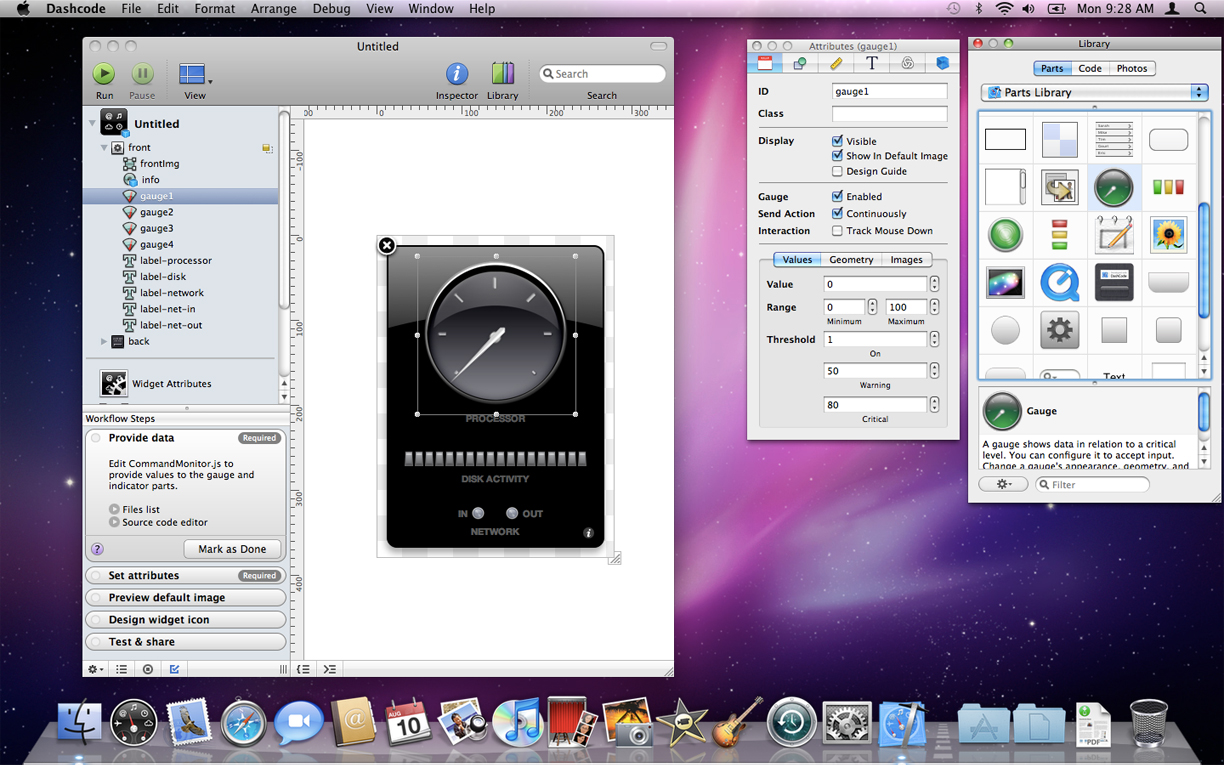
Task: Switch to the Images tab
Action: [x=906, y=259]
